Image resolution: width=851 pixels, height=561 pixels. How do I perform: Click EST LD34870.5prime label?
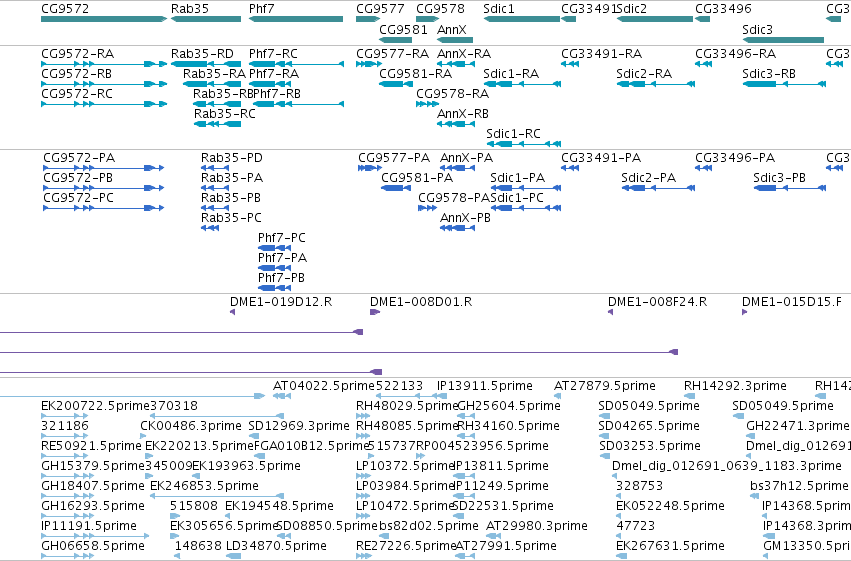click(276, 546)
